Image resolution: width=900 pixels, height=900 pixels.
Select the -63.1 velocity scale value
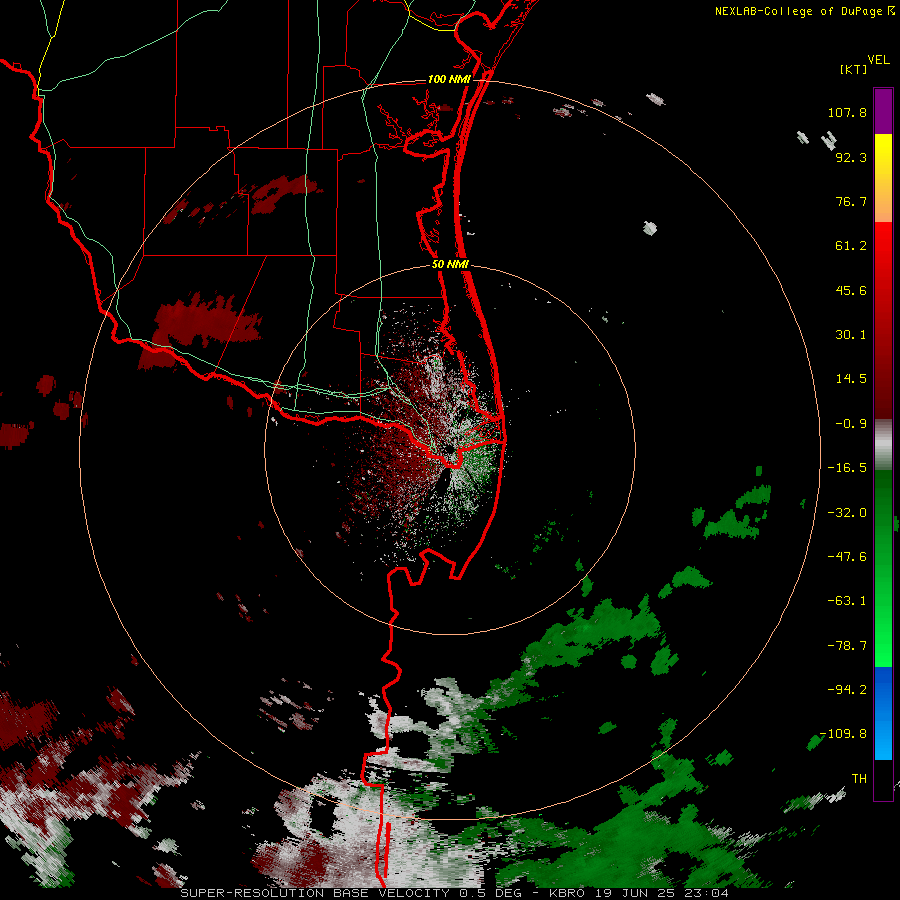[x=847, y=601]
